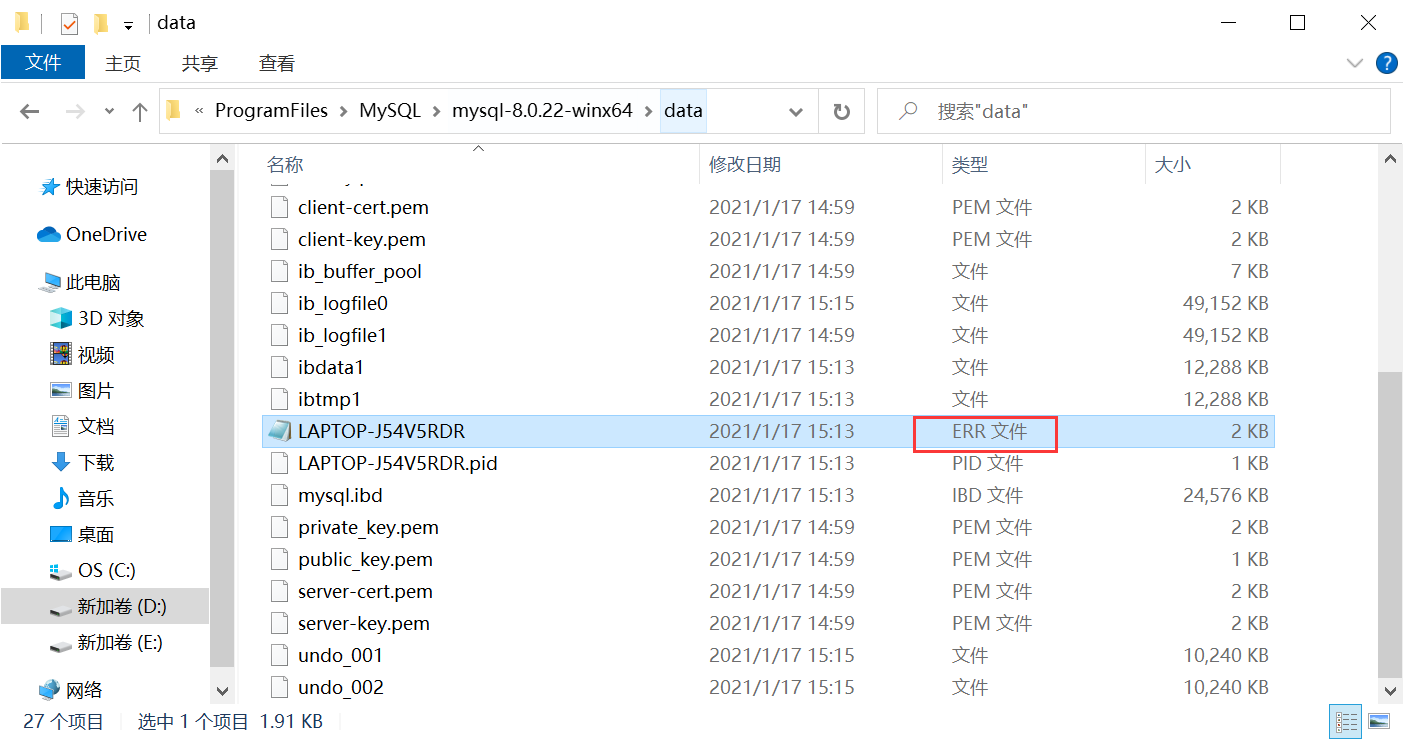Expand the address bar history dropdown
Viewport: 1404px width, 740px height.
[x=795, y=111]
